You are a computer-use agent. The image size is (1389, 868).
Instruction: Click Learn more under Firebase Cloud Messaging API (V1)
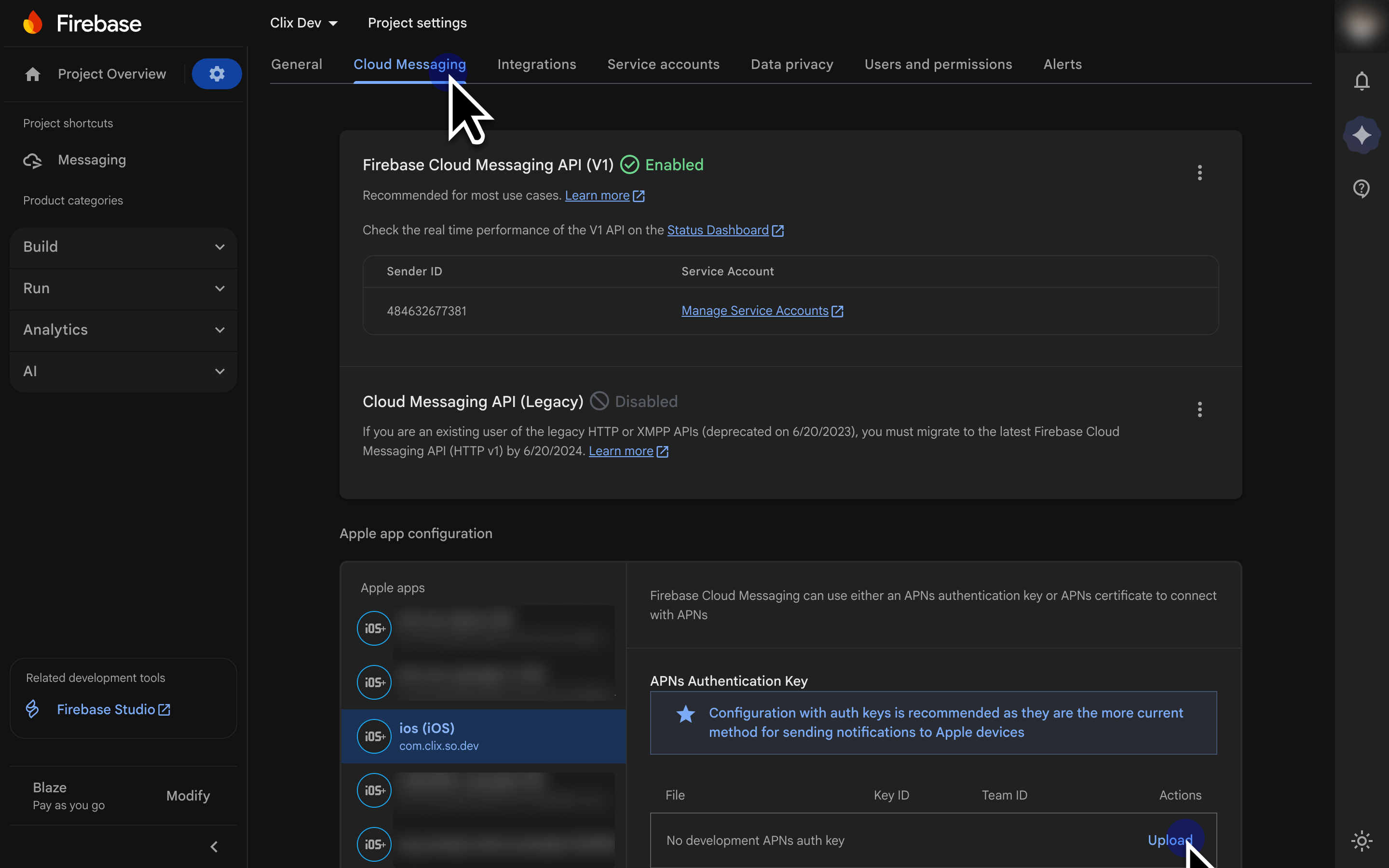click(x=598, y=196)
